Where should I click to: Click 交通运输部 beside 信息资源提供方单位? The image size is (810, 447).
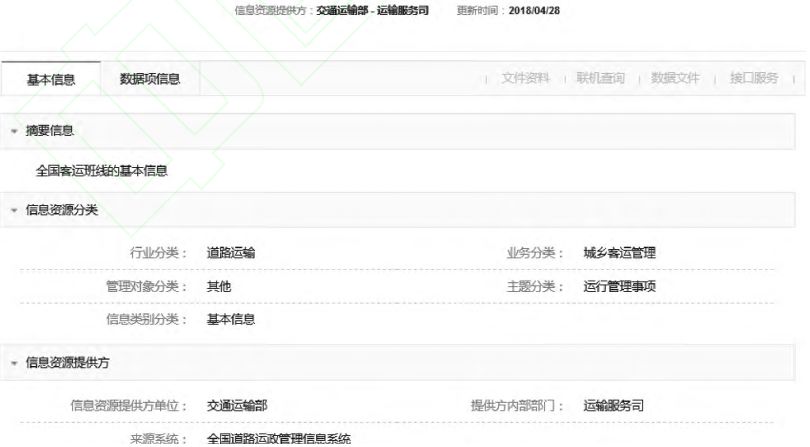(x=236, y=406)
